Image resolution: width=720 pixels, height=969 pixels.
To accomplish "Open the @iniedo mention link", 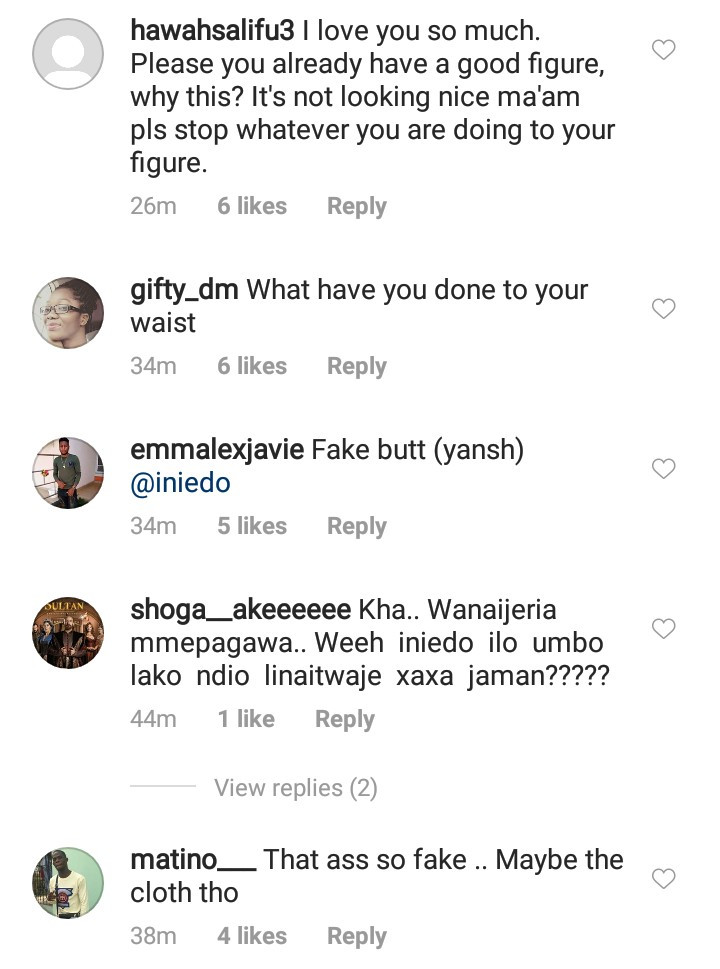I will [x=180, y=483].
